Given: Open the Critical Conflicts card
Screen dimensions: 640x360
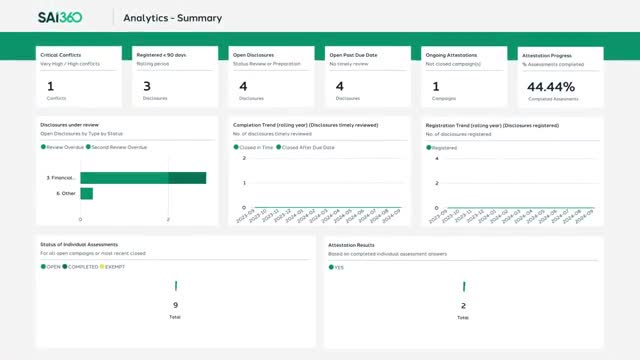Looking at the screenshot, I should tap(79, 76).
